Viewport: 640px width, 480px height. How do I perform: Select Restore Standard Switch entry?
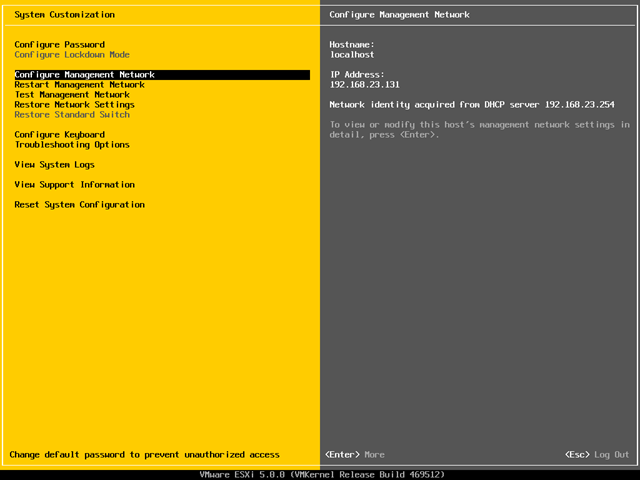click(72, 115)
